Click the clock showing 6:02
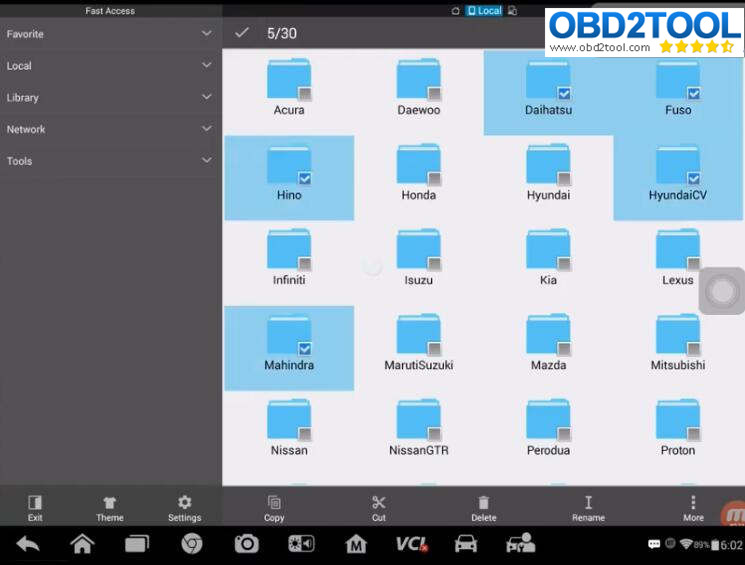745x565 pixels. click(732, 545)
